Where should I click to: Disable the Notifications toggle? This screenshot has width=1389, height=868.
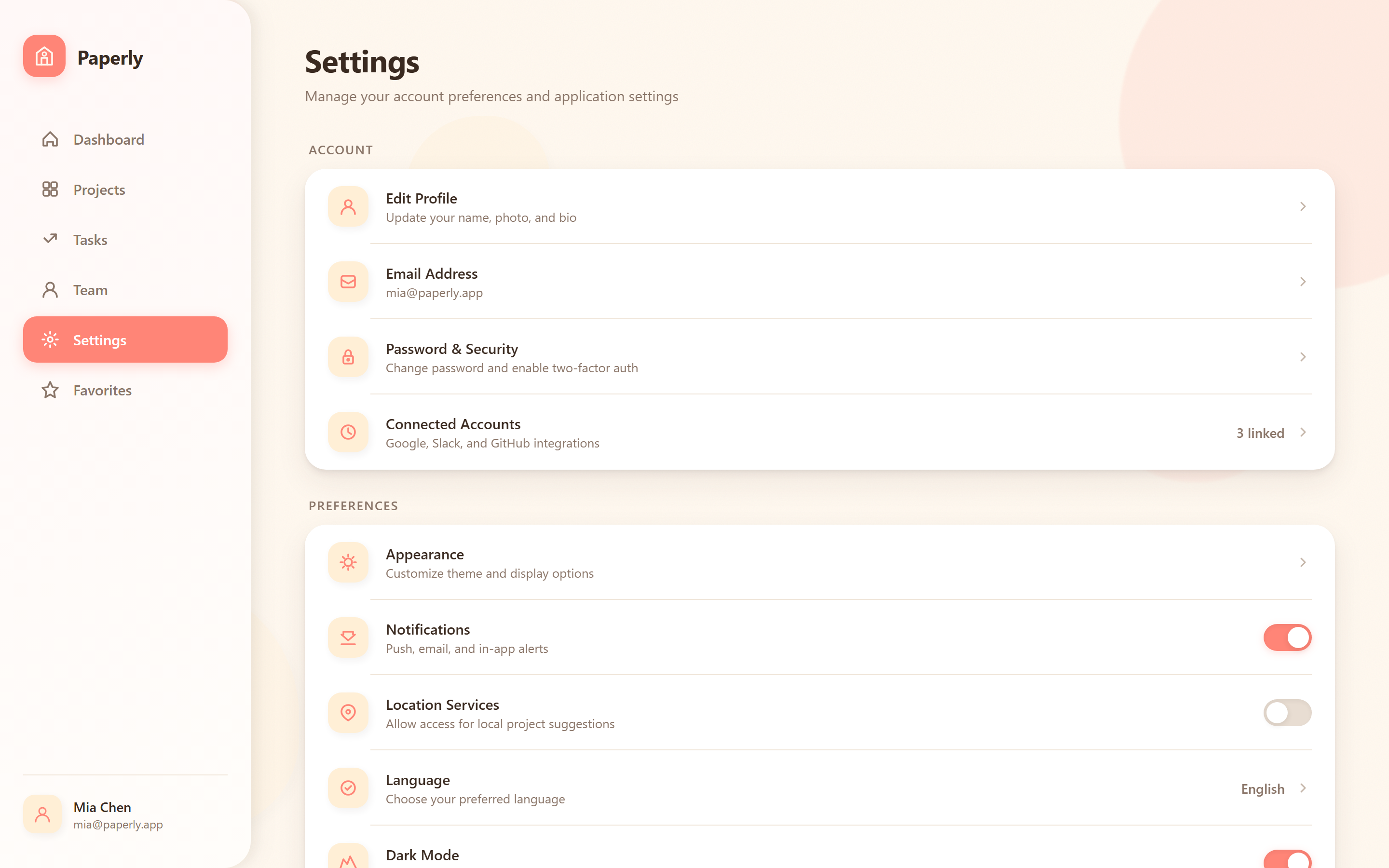[1287, 638]
